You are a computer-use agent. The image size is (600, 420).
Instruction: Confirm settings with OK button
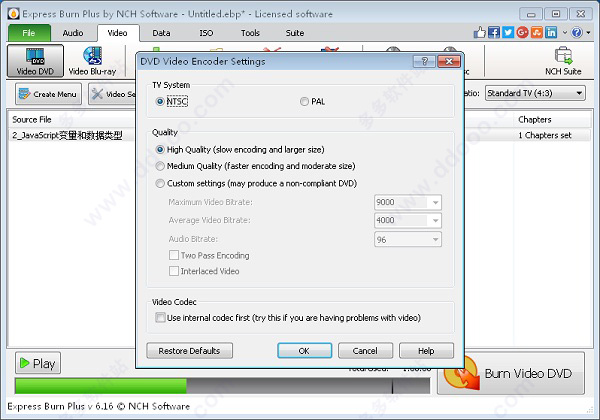[x=305, y=351]
